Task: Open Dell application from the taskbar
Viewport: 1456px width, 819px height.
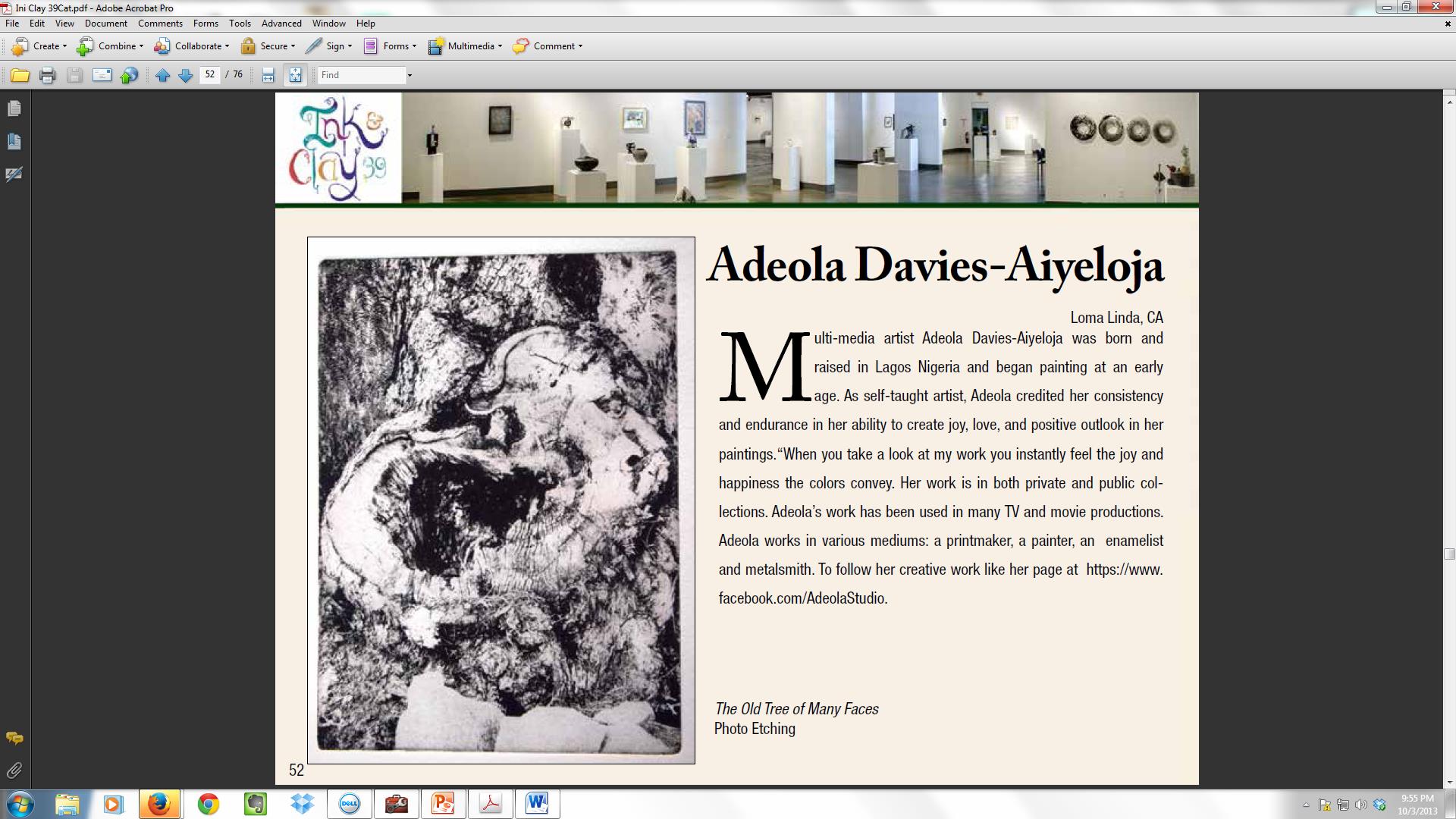Action: click(x=349, y=804)
